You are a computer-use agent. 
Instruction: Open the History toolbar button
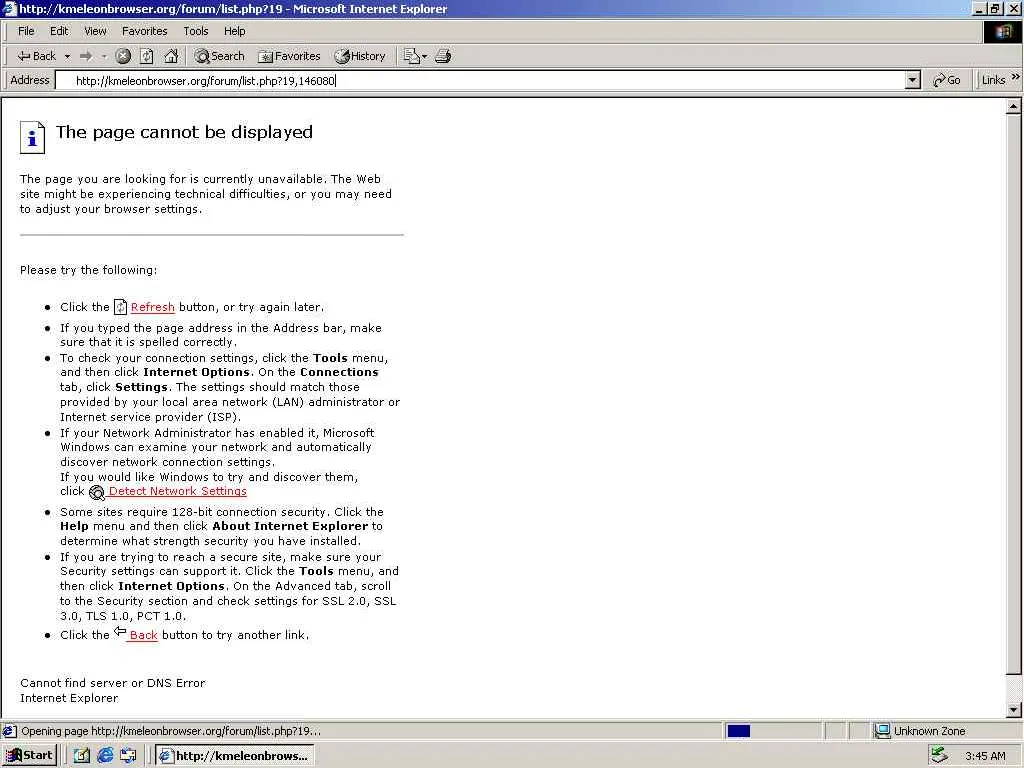click(x=360, y=56)
